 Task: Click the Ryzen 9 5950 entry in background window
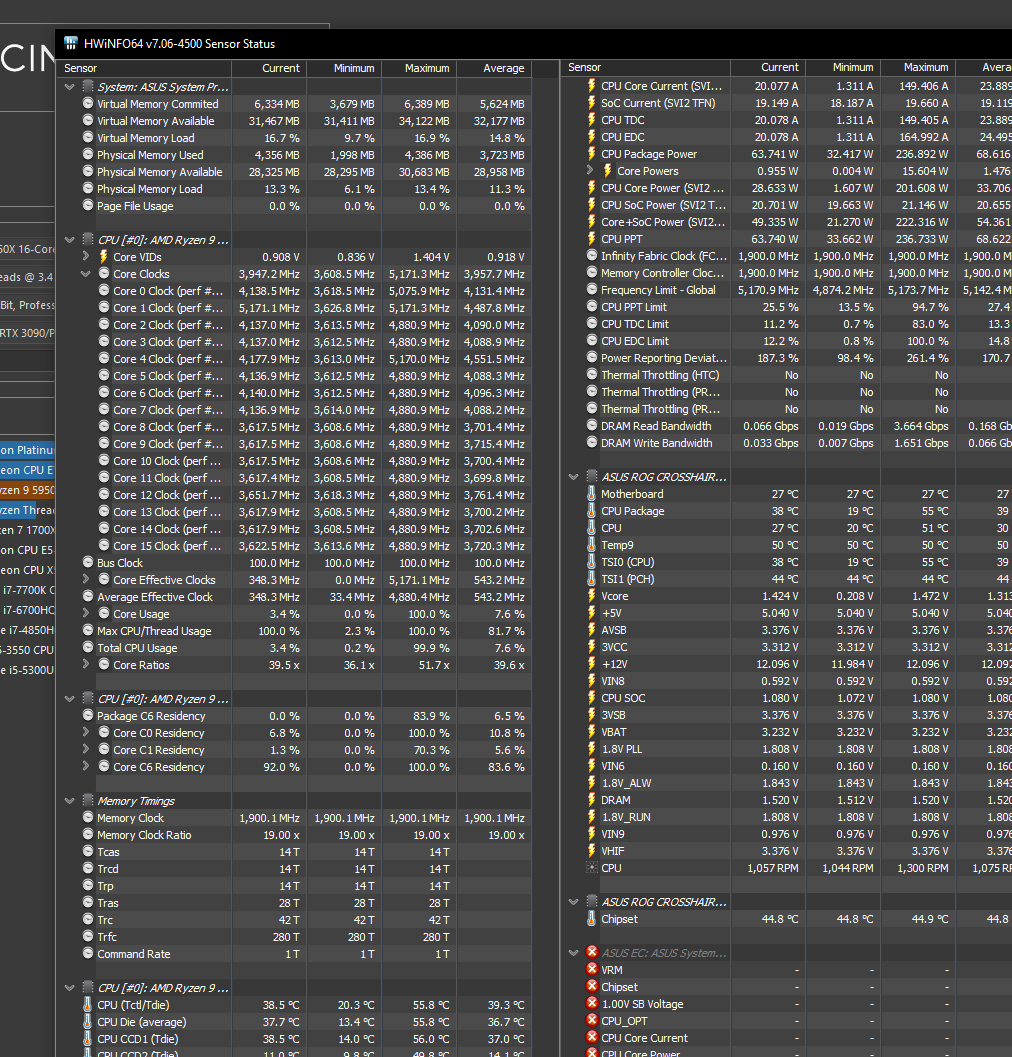click(27, 490)
